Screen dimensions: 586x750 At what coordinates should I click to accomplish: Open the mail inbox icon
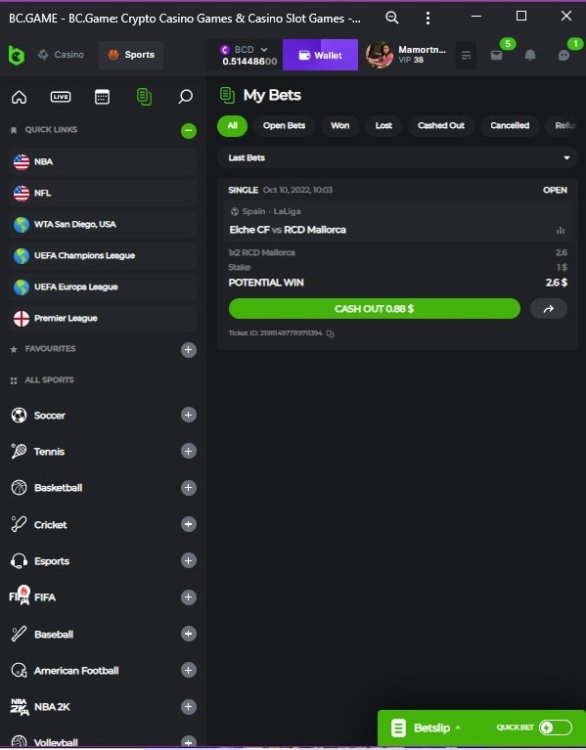pyautogui.click(x=497, y=55)
